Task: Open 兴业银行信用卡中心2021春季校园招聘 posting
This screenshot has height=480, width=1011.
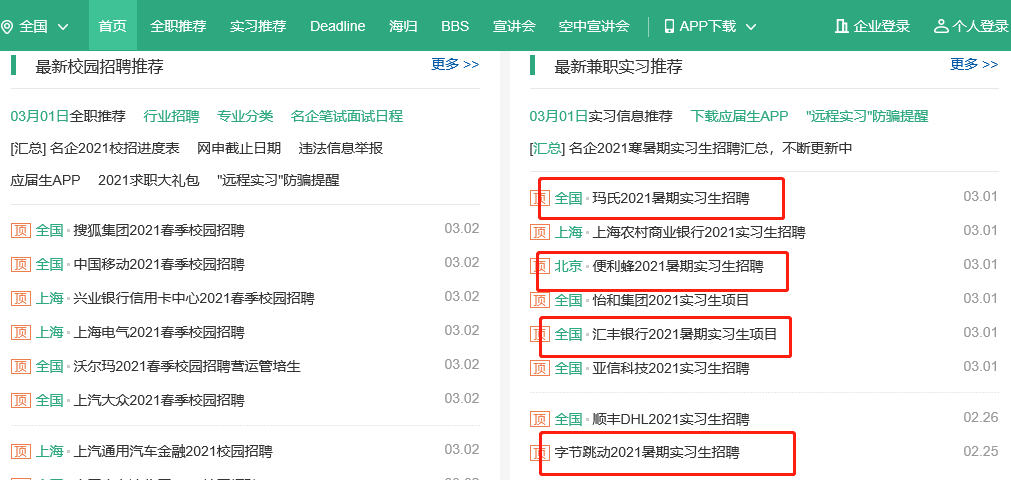Action: (194, 298)
